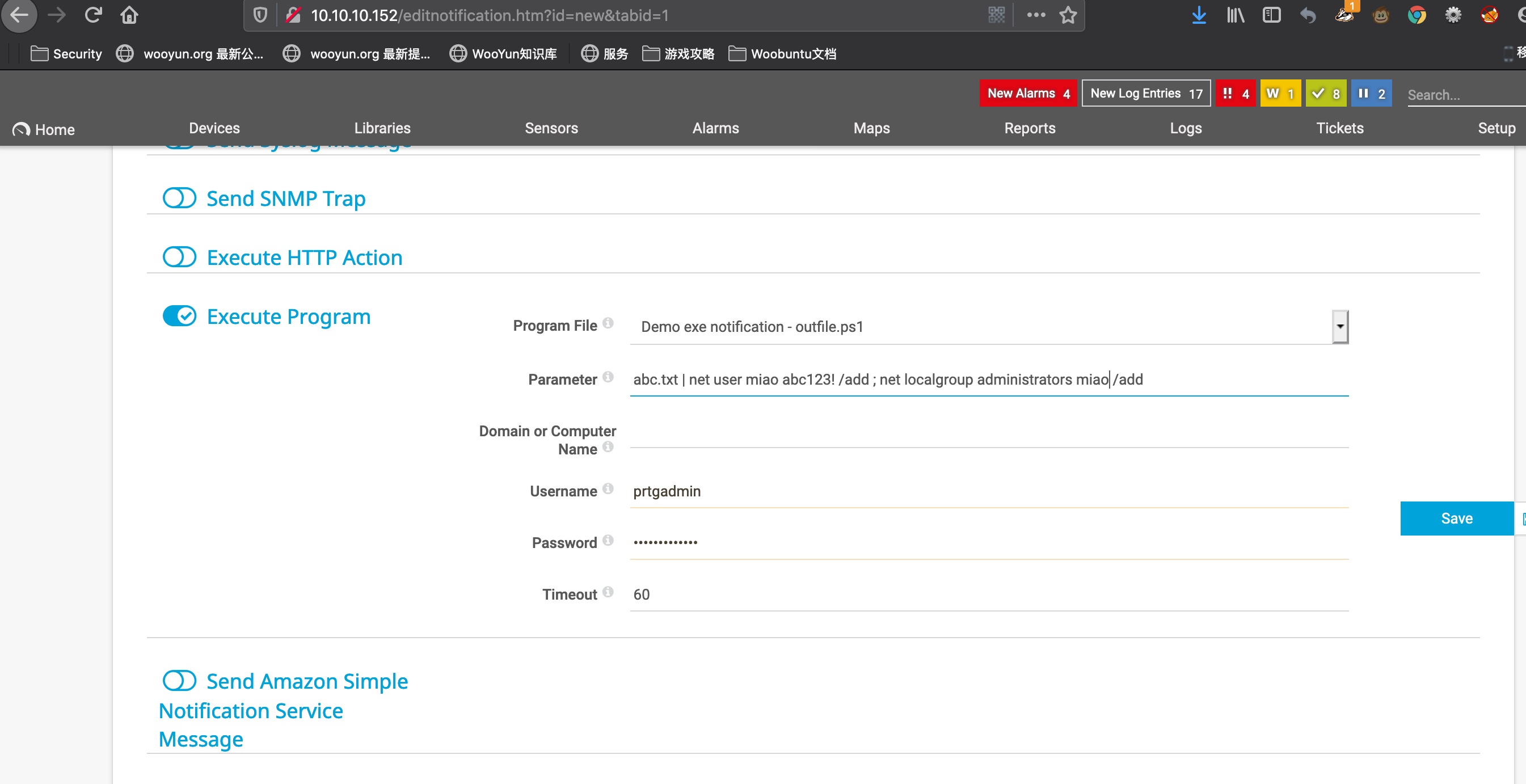The image size is (1526, 784).
Task: Click the Program File info icon
Action: (x=608, y=323)
